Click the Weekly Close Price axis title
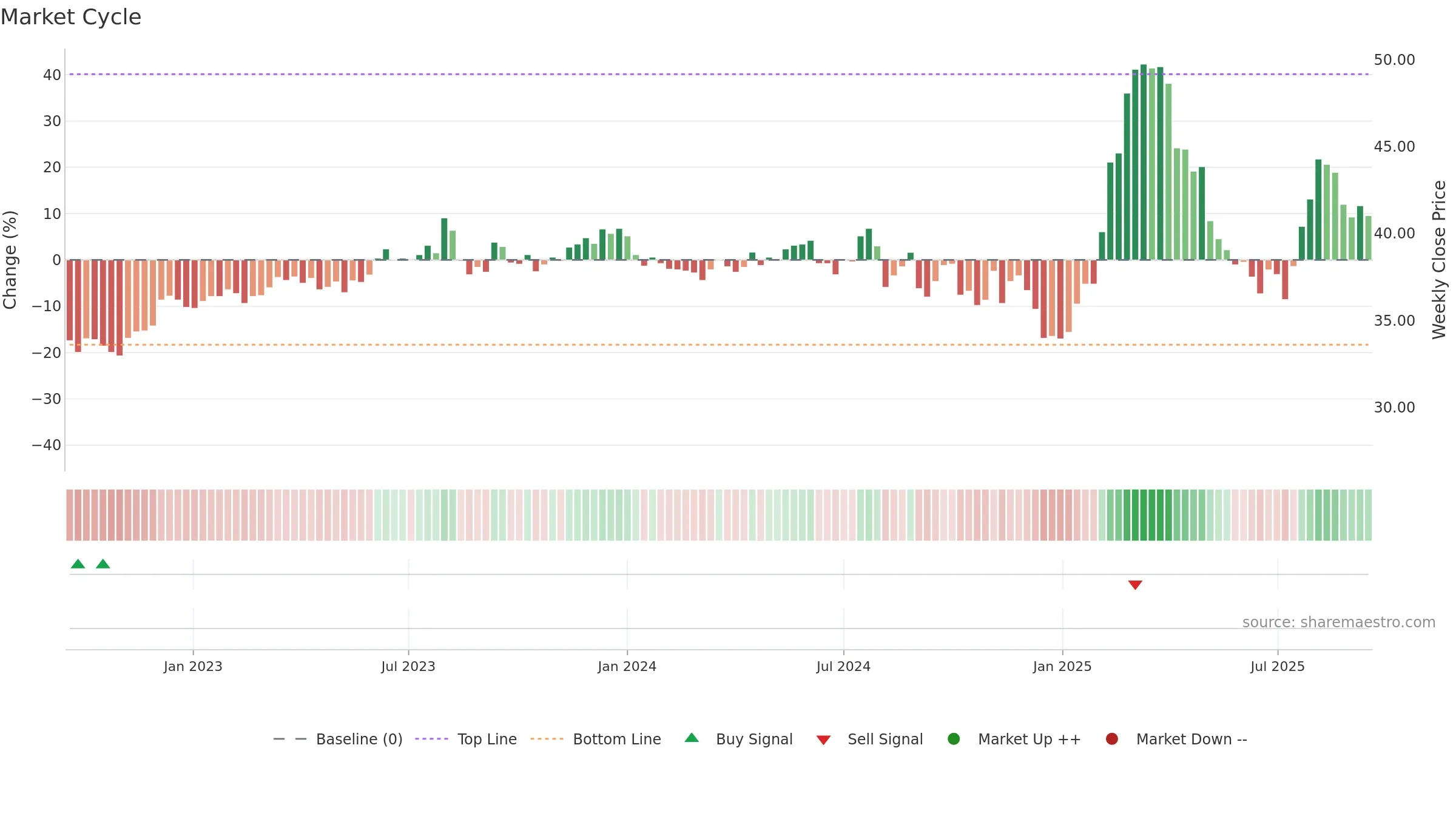Screen dimensions: 1456x819 pos(1439,260)
